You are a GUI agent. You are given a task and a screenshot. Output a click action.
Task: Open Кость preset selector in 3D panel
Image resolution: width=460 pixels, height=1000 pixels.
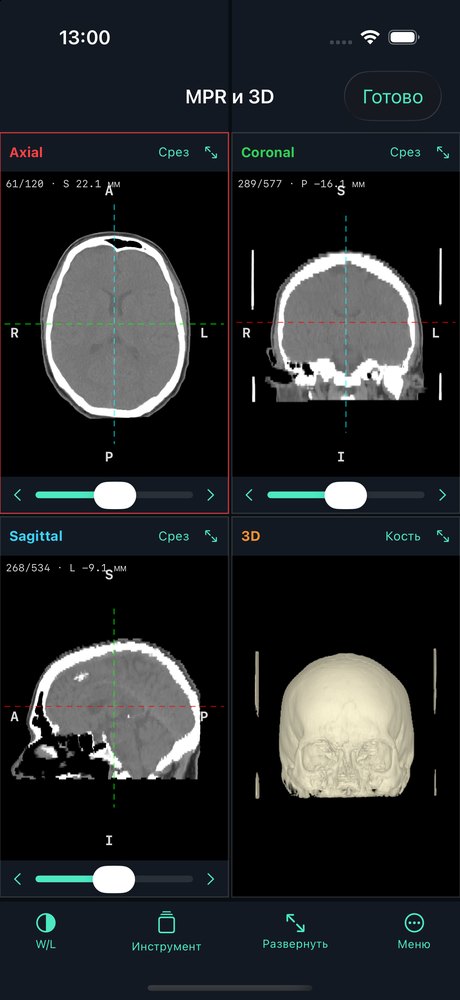point(403,536)
